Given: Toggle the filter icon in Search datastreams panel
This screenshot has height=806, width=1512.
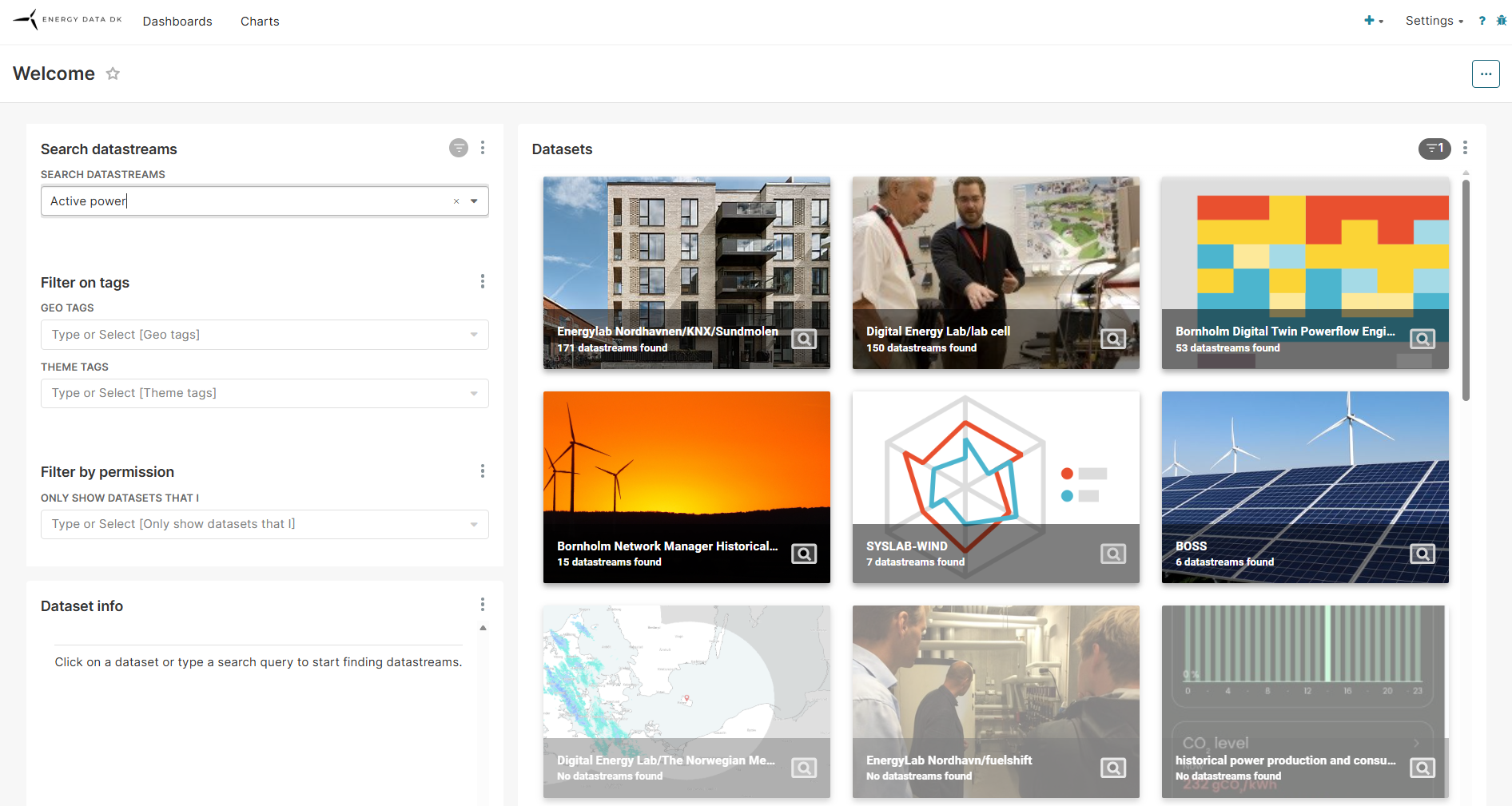Looking at the screenshot, I should (458, 148).
